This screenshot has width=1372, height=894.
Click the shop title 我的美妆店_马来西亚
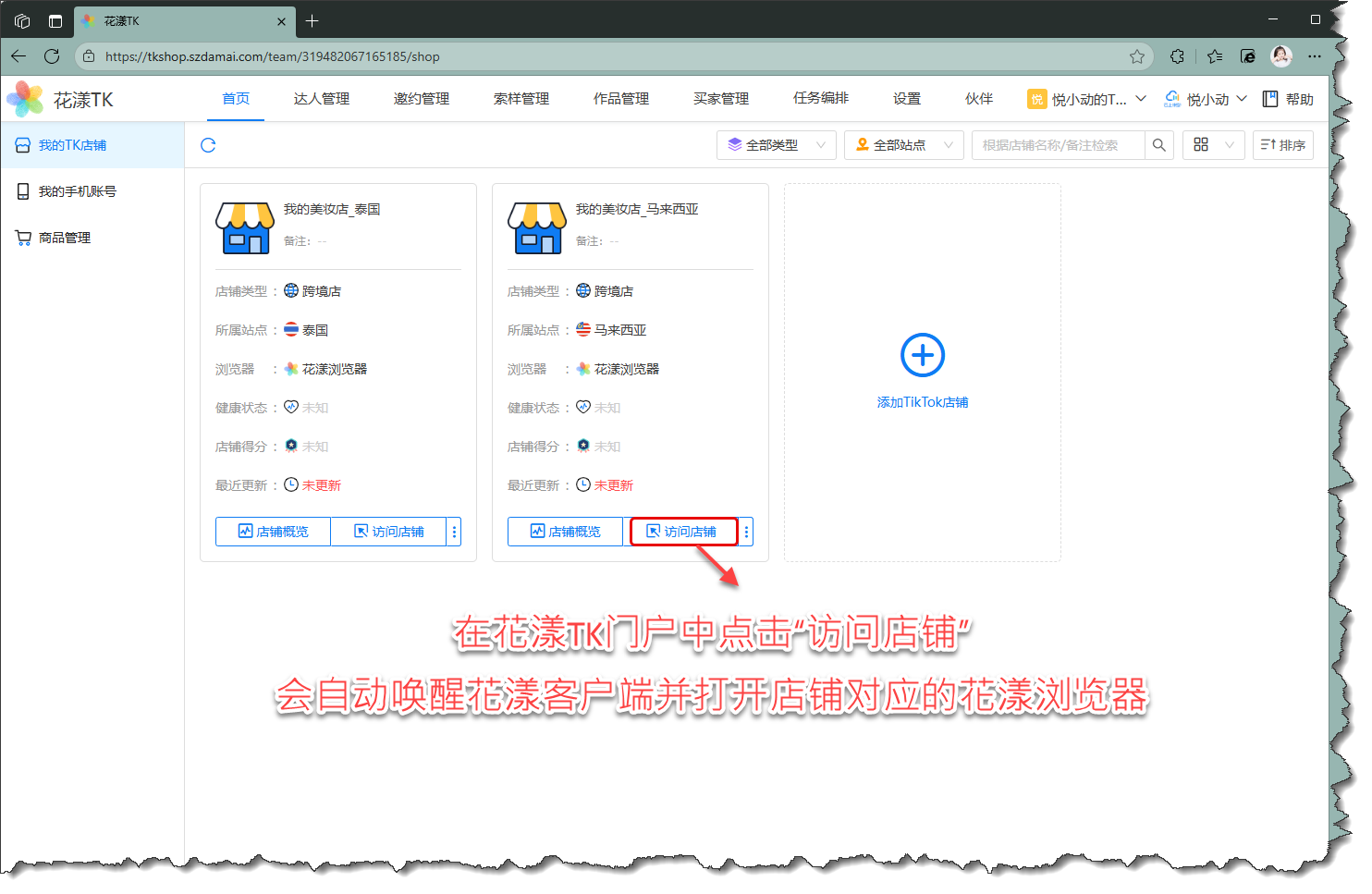coord(637,209)
